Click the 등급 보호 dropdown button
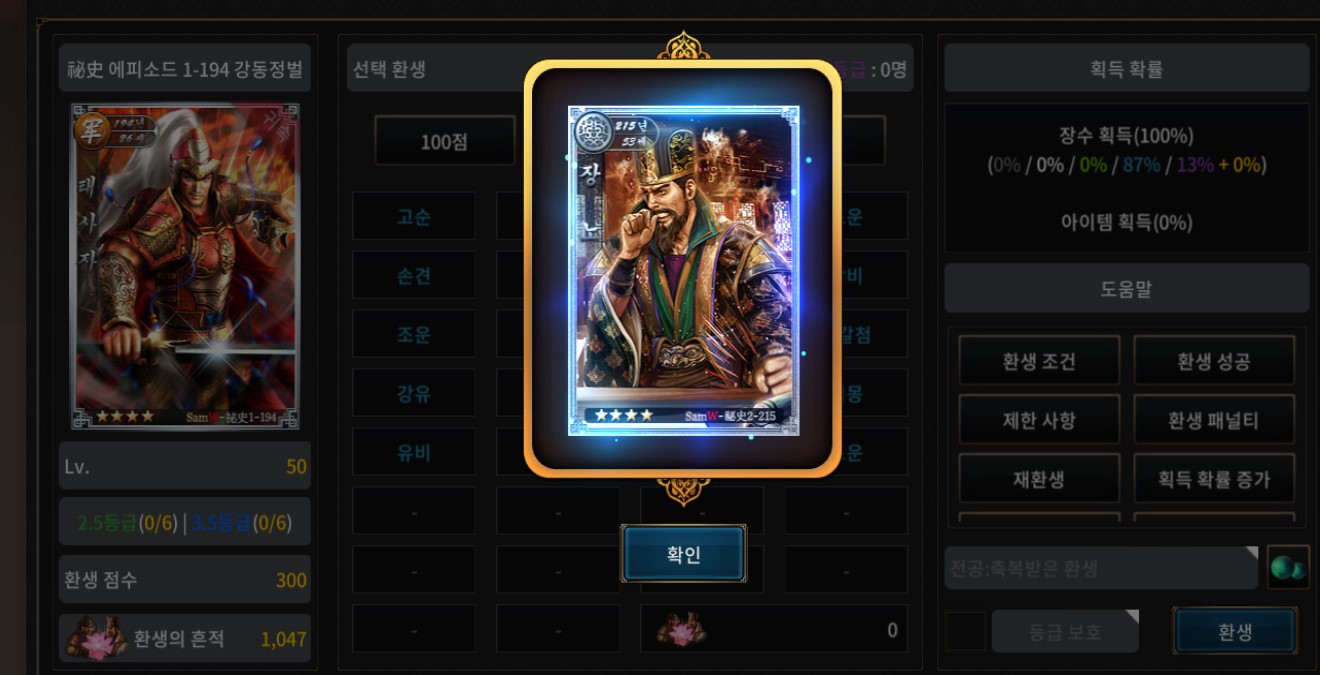 [1065, 631]
